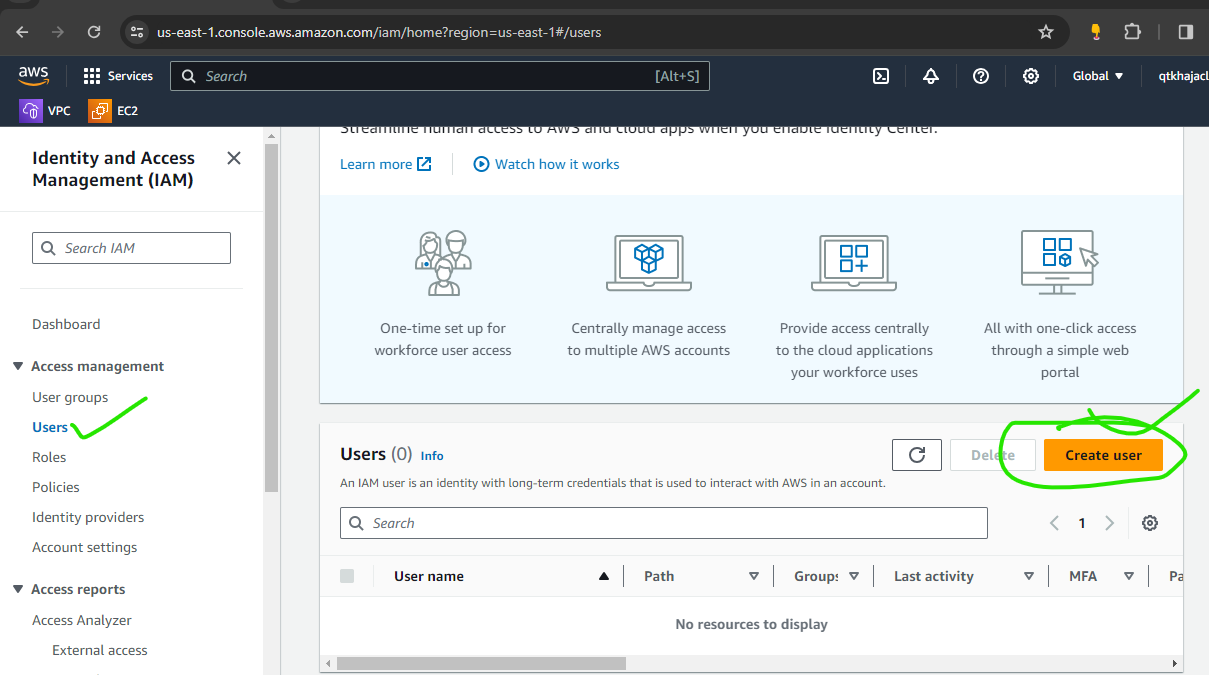Open the settings gear in AWS header
The height and width of the screenshot is (675, 1209).
[x=1031, y=76]
